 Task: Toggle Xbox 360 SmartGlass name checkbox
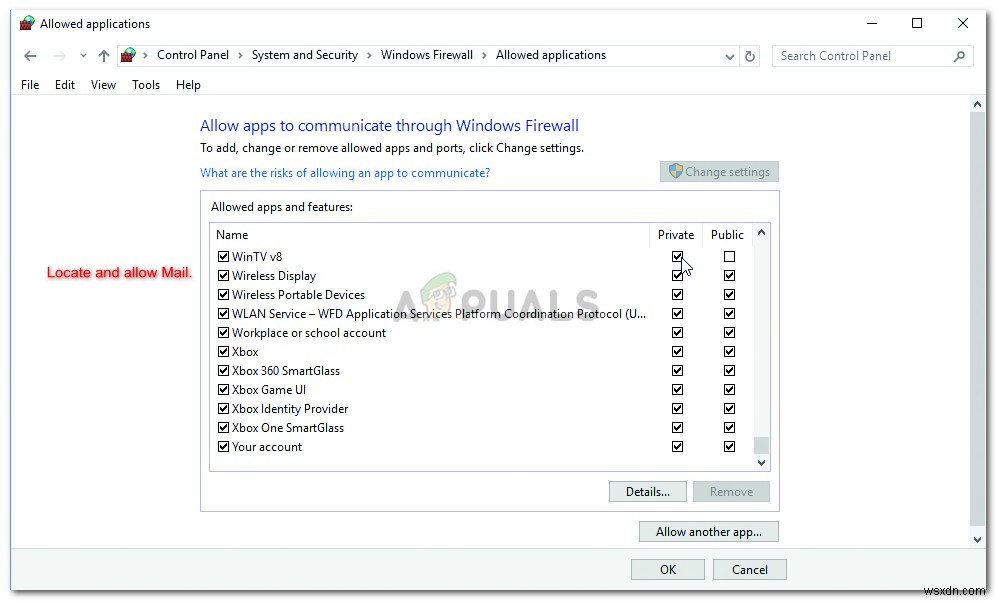[x=223, y=371]
